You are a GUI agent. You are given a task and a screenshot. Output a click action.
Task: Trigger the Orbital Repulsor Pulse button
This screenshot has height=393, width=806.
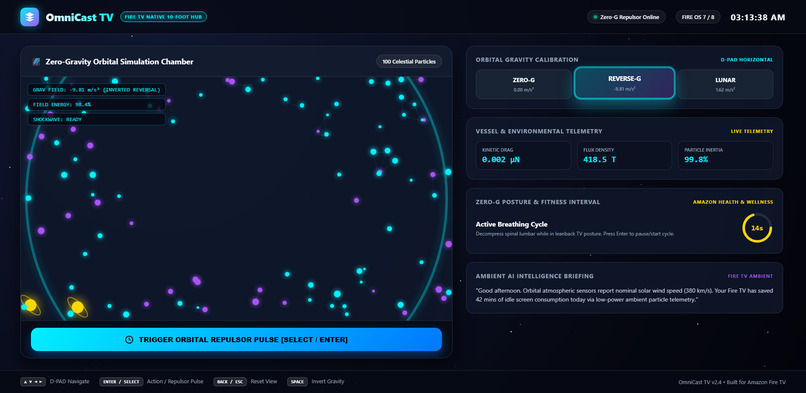(x=236, y=340)
